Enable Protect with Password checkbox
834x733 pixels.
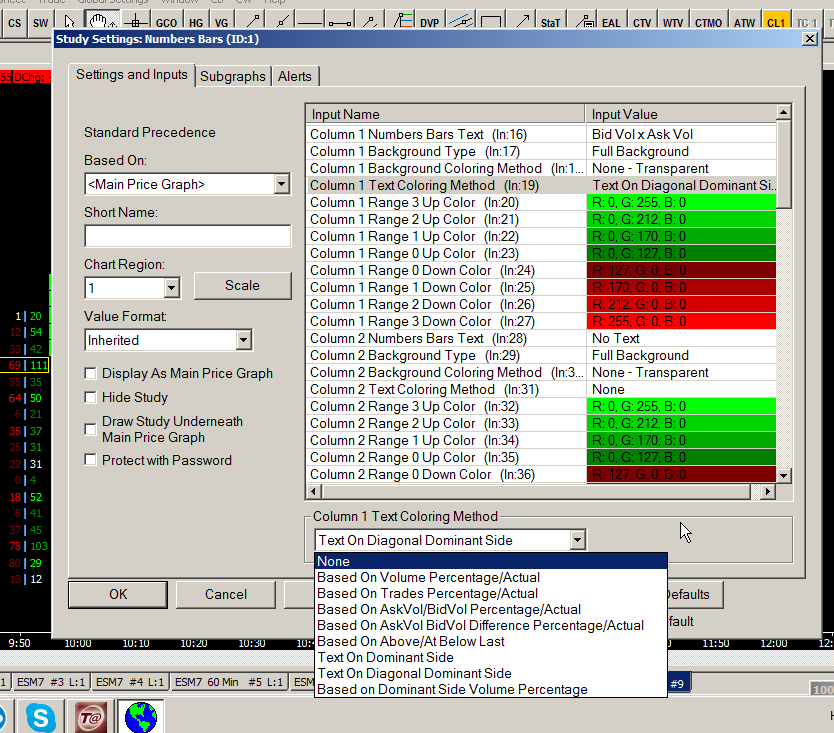[90, 460]
